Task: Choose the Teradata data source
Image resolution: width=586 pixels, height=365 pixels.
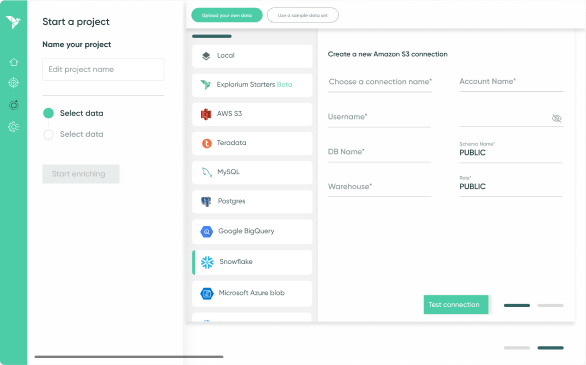Action: pyautogui.click(x=252, y=143)
